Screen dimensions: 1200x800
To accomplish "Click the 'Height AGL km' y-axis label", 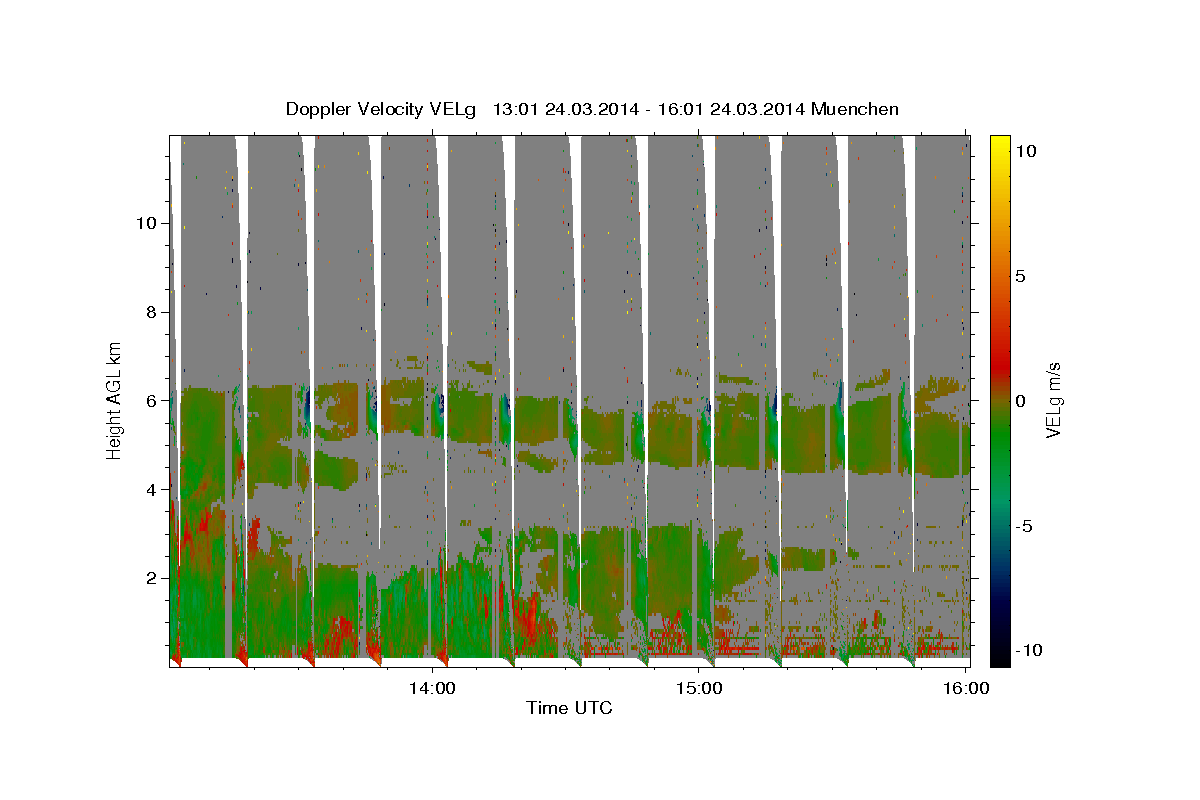I will pyautogui.click(x=115, y=400).
